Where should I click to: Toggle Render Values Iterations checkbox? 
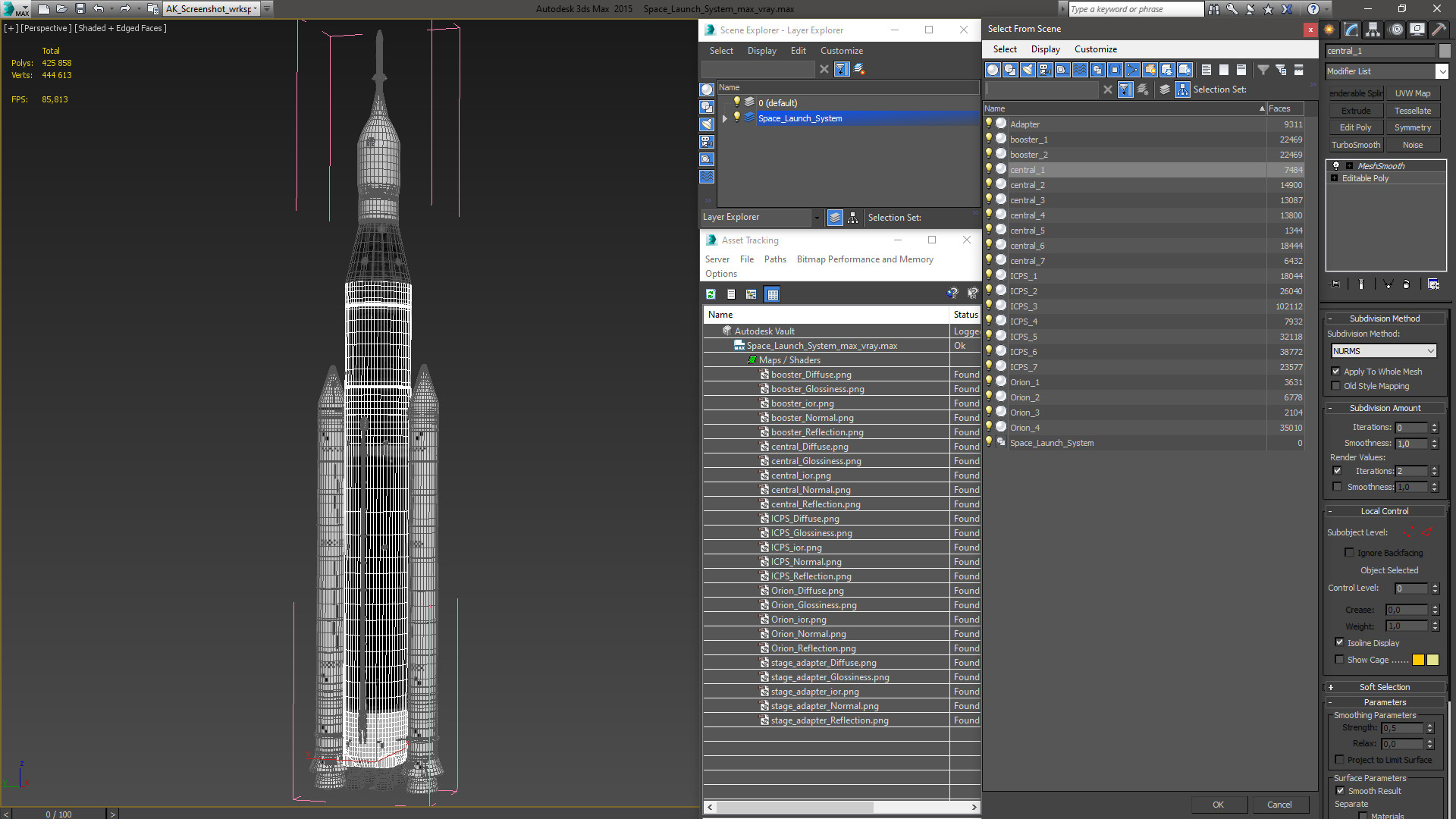tap(1337, 471)
